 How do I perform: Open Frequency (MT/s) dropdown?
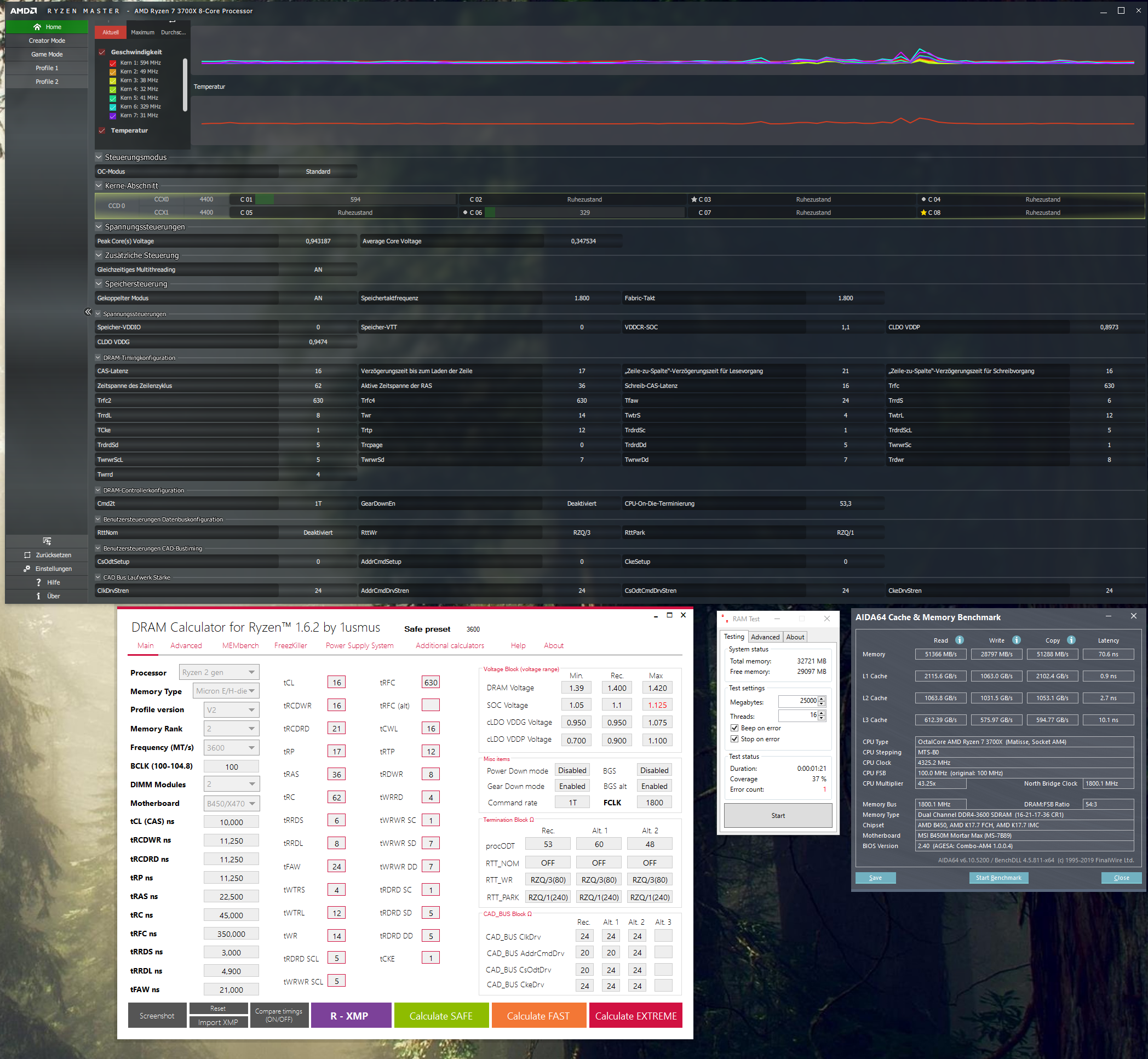[x=232, y=747]
